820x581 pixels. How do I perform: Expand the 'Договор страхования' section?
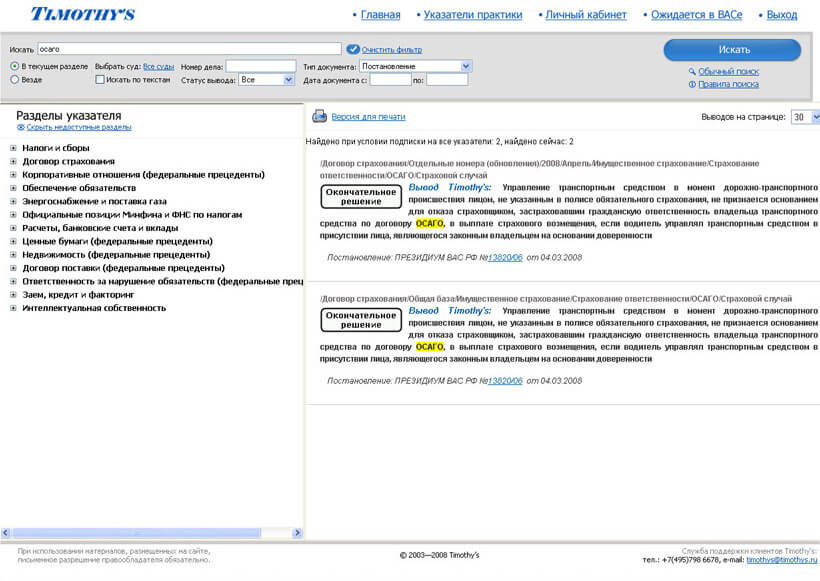13,162
